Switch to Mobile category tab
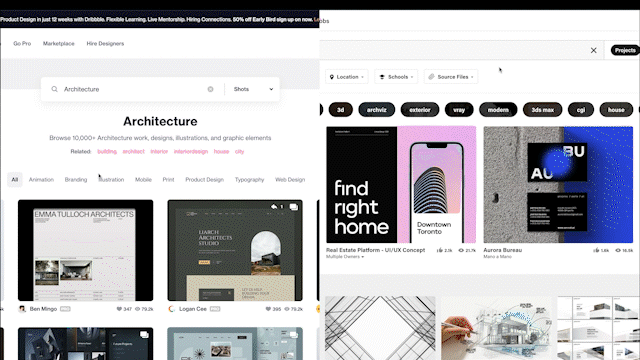Image resolution: width=640 pixels, height=360 pixels. (x=143, y=180)
